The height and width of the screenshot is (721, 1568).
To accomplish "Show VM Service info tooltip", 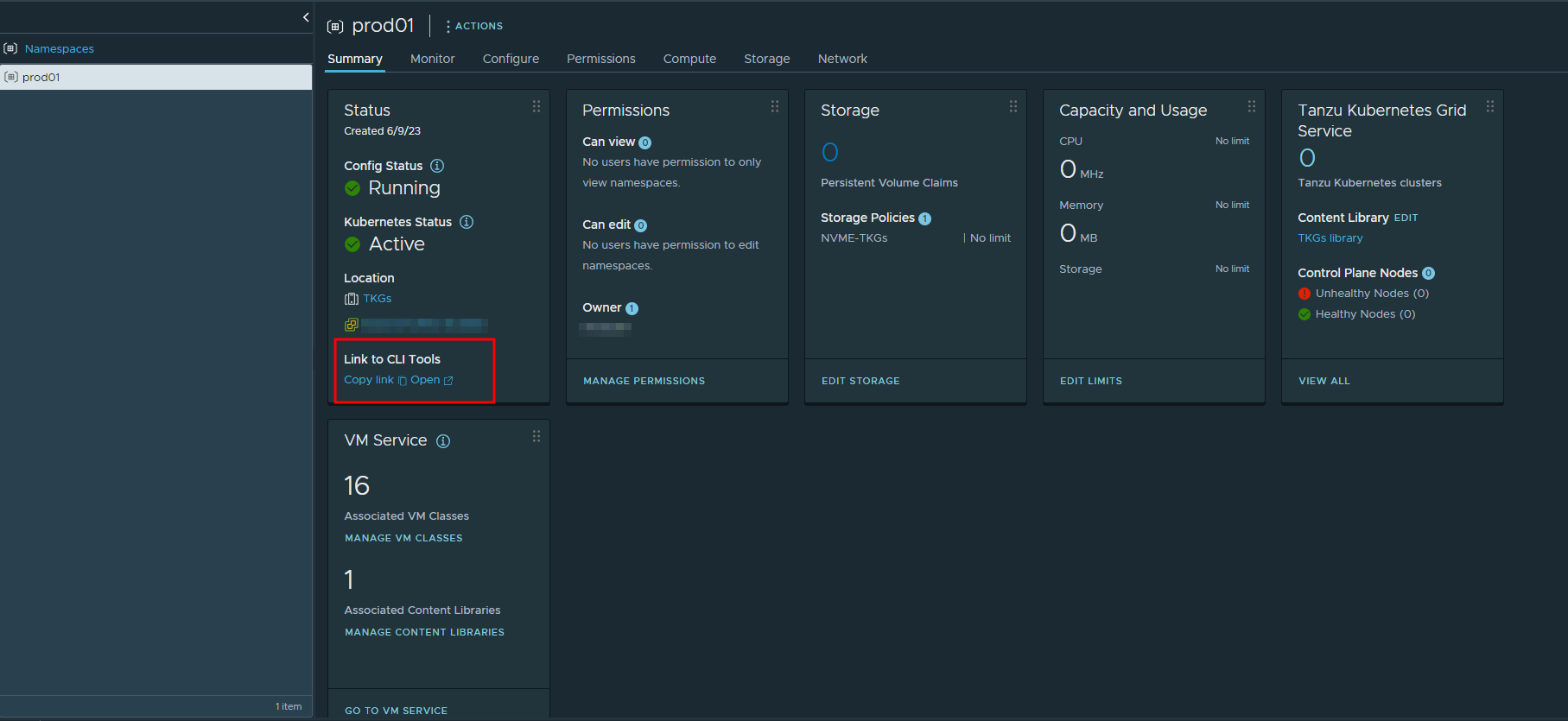I will coord(443,441).
